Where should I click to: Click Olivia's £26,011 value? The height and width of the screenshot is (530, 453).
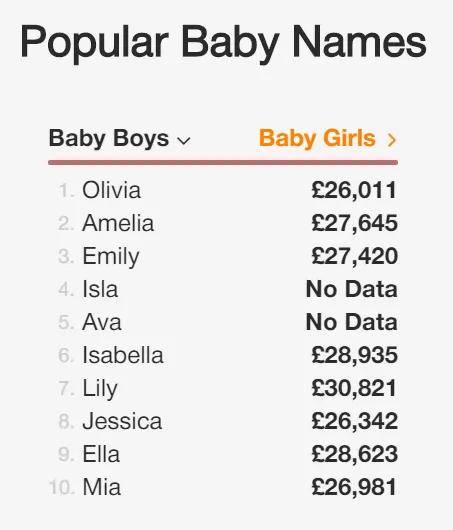[x=354, y=191]
